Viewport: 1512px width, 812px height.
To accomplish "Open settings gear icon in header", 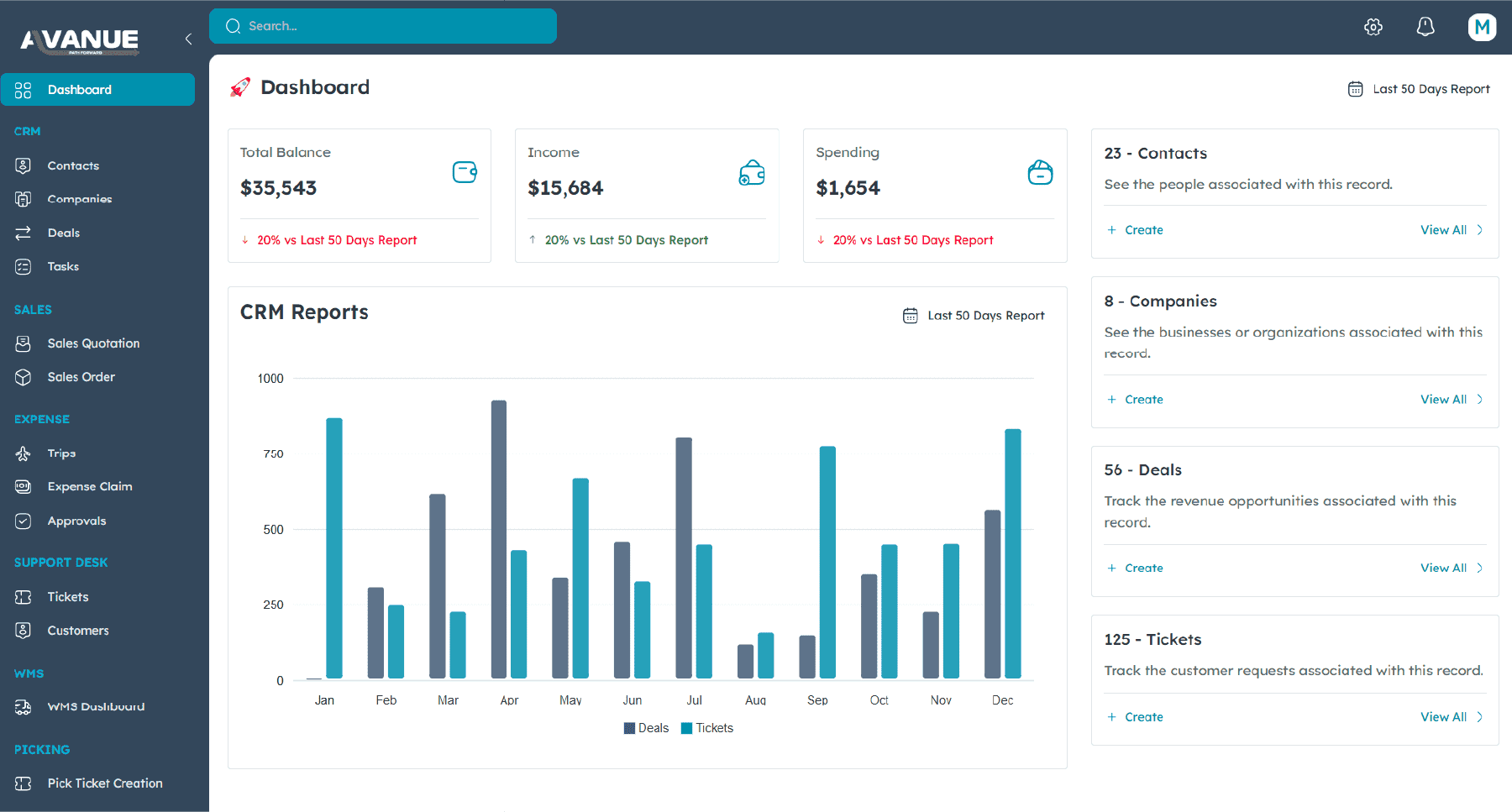I will coord(1373,27).
